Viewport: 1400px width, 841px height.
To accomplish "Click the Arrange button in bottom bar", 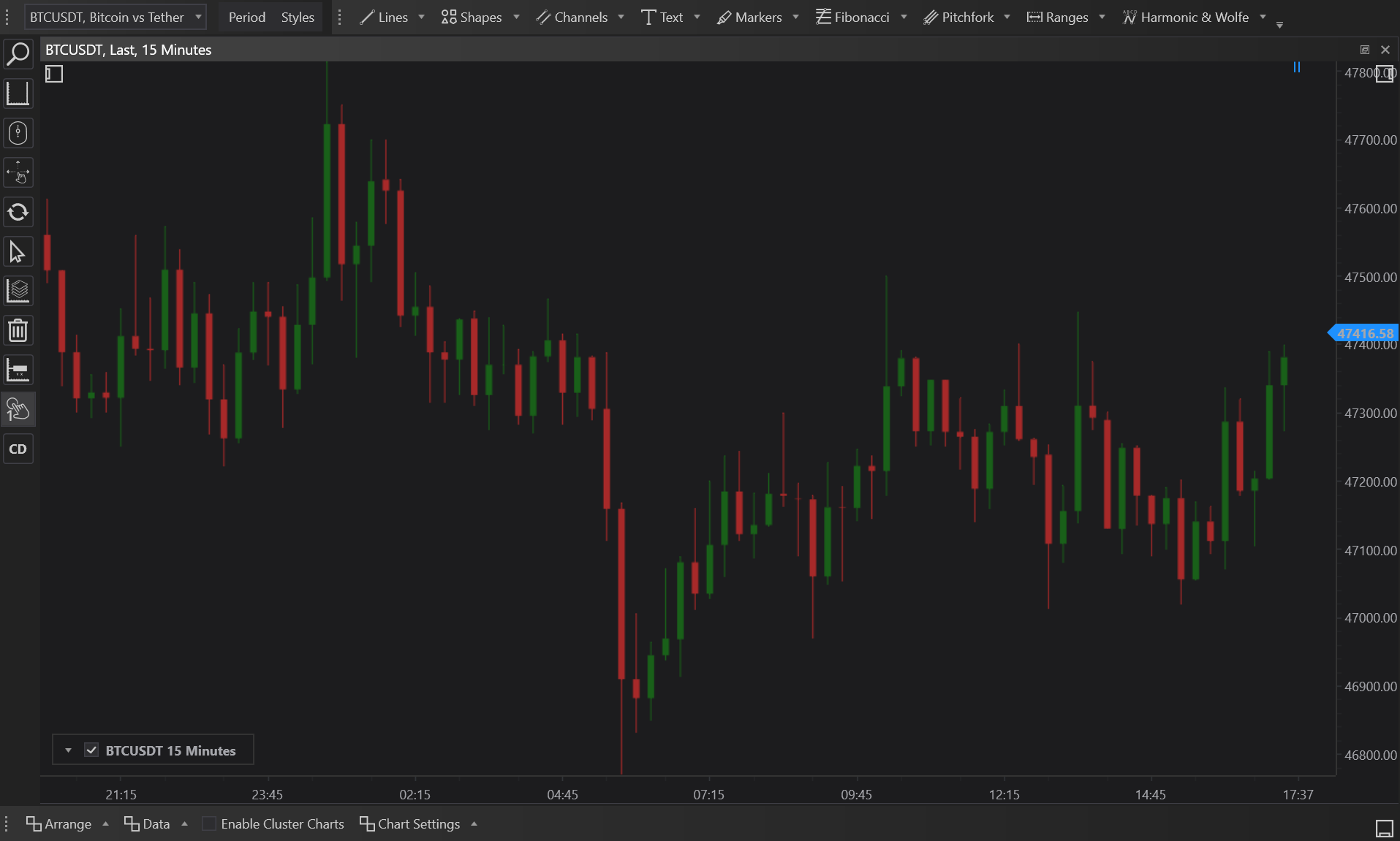I will click(59, 824).
